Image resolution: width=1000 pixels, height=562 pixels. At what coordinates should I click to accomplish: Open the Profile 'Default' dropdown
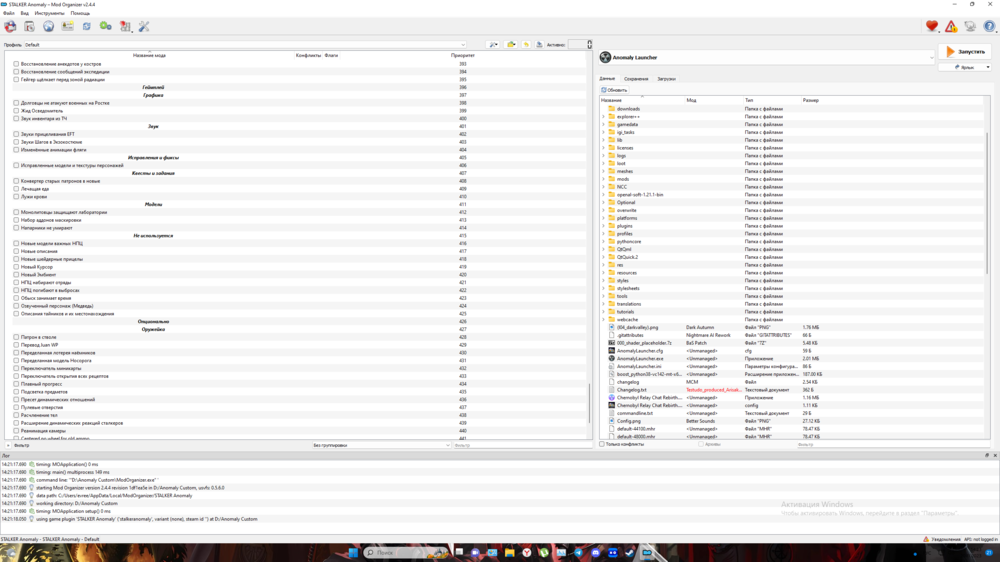(245, 45)
